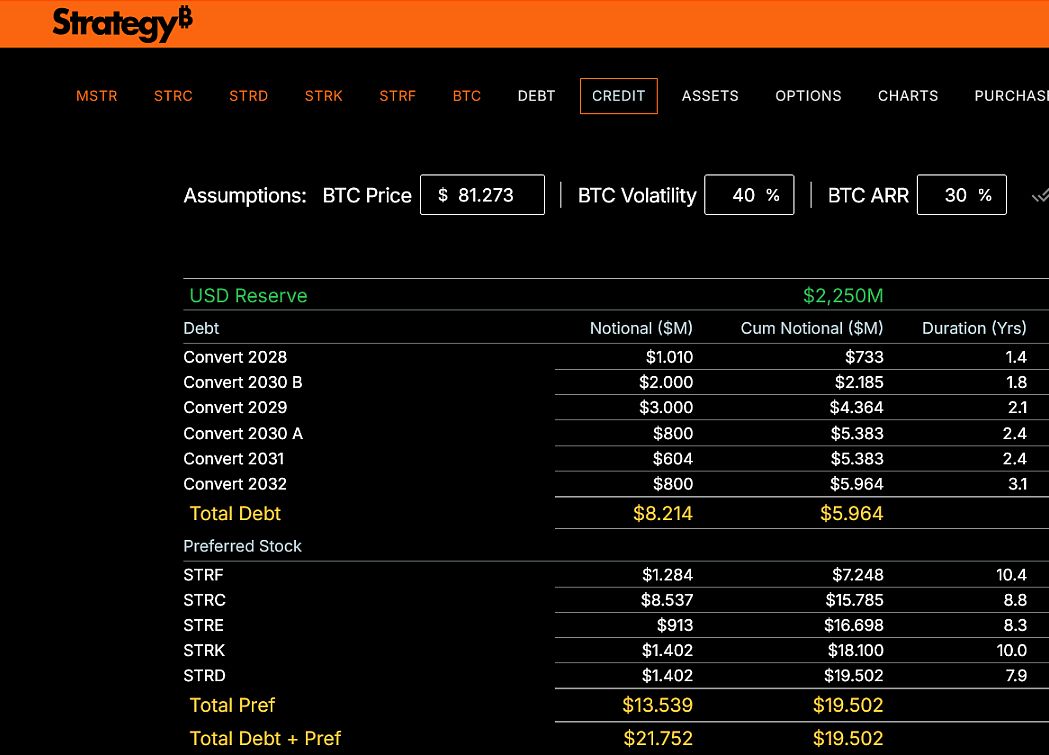
Task: Select the STRF tab
Action: (x=397, y=96)
